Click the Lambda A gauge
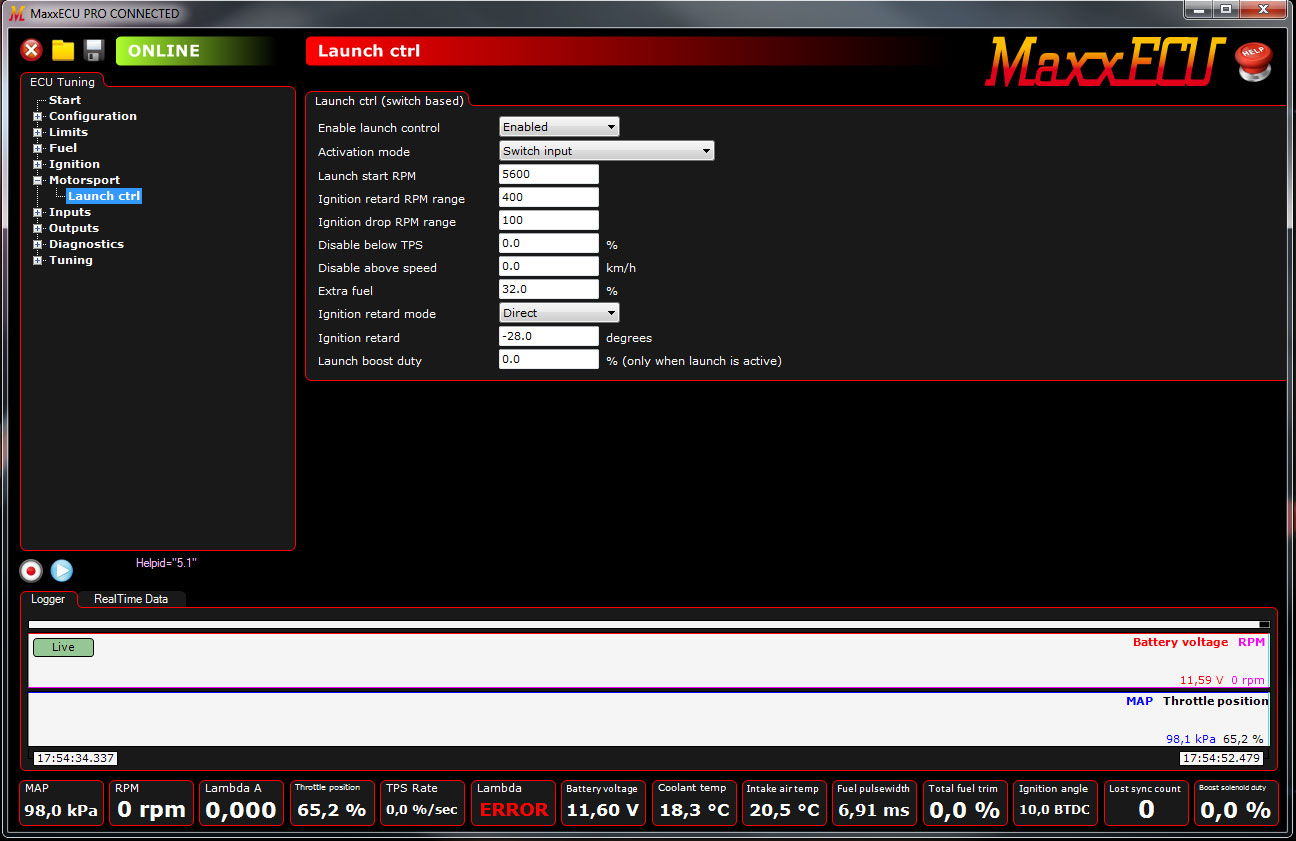 pos(241,803)
